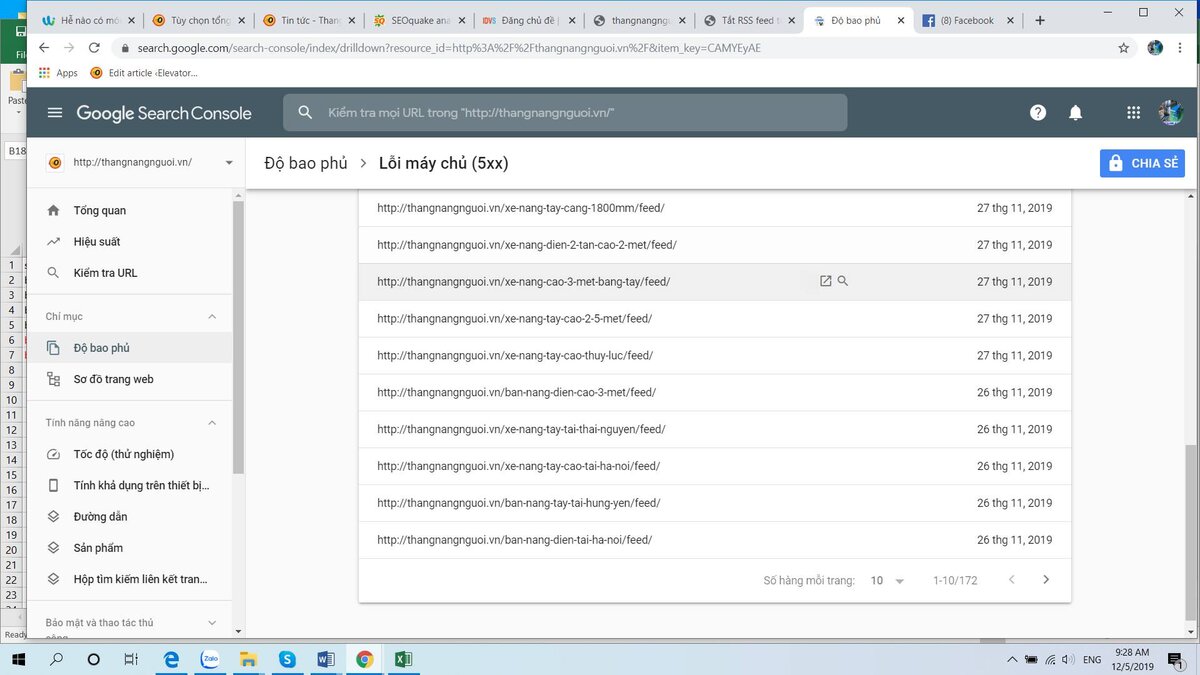Select the ban-nang-tay-tai-hung-yen feed URL row
This screenshot has height=675, width=1200.
pos(714,503)
